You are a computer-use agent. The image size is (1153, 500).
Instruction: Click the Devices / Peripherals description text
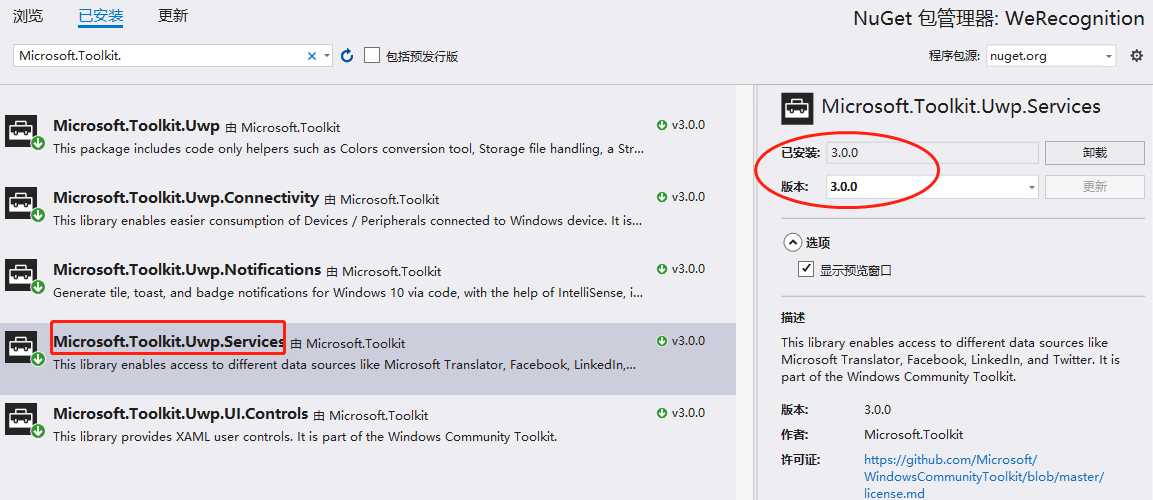pyautogui.click(x=348, y=221)
